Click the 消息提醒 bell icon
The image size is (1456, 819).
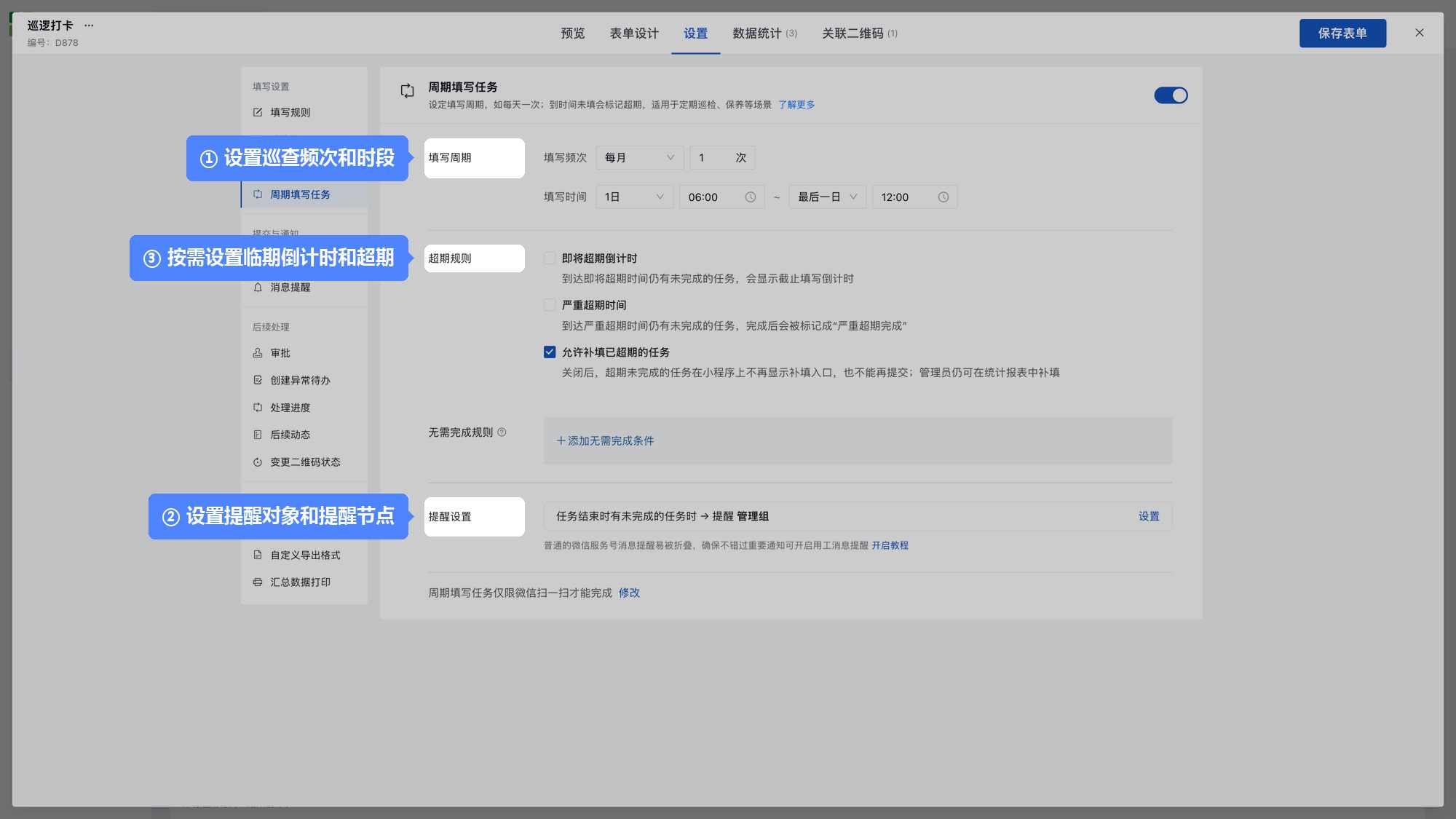[258, 288]
